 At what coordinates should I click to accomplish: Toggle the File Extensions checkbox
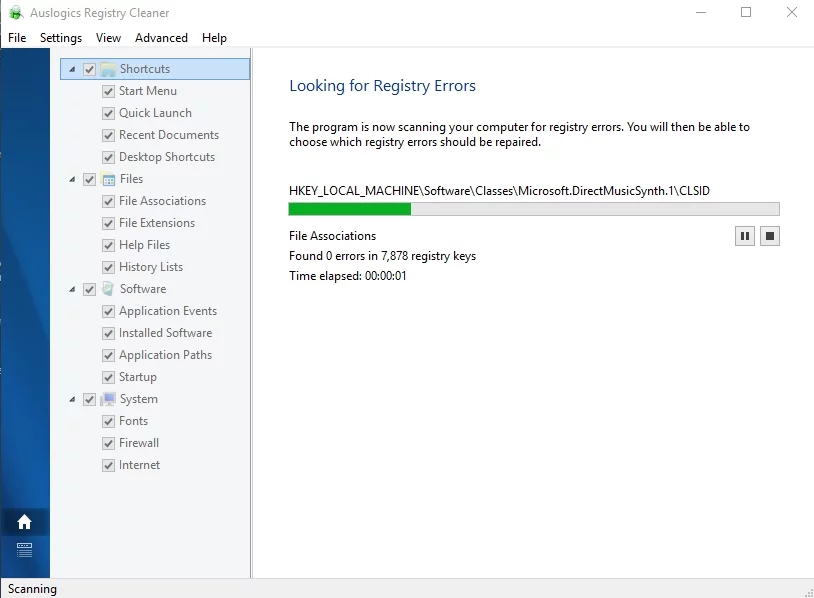[x=109, y=223]
